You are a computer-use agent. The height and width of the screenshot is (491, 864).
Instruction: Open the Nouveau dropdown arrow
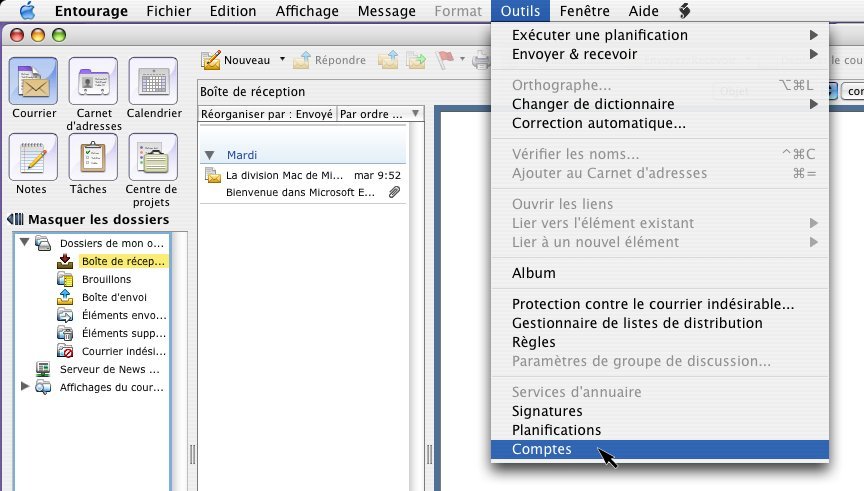pos(282,59)
